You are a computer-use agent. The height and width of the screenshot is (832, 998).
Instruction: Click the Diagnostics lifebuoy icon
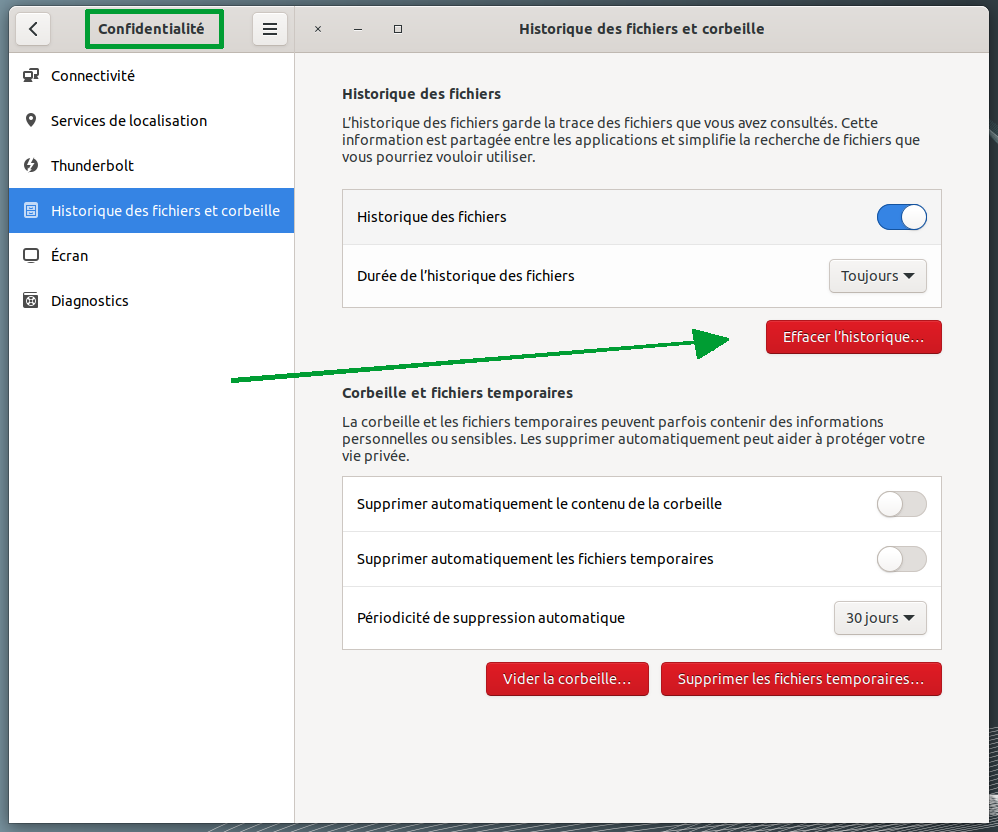click(31, 300)
